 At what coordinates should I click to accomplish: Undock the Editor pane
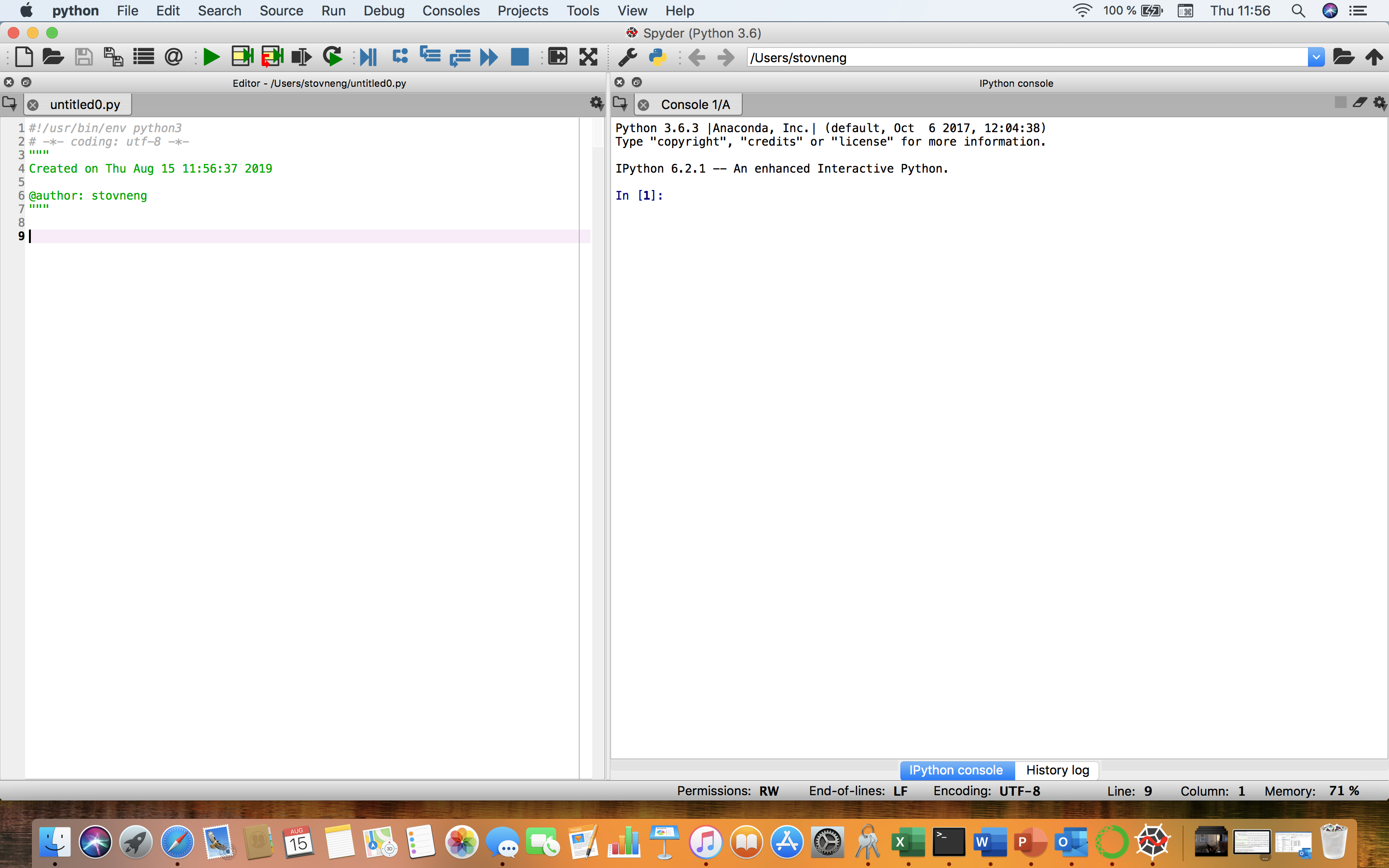point(26,82)
